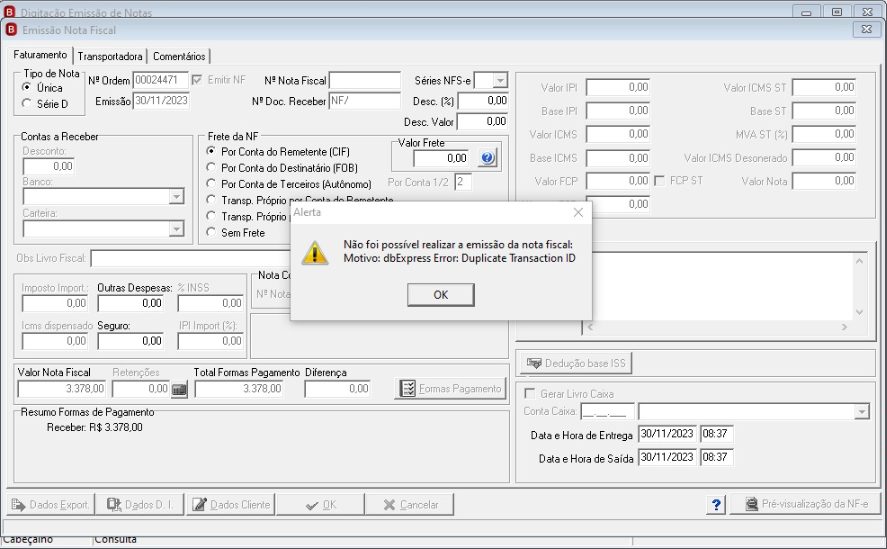Switch to the Transportadora tab
The height and width of the screenshot is (549, 887).
[x=110, y=56]
